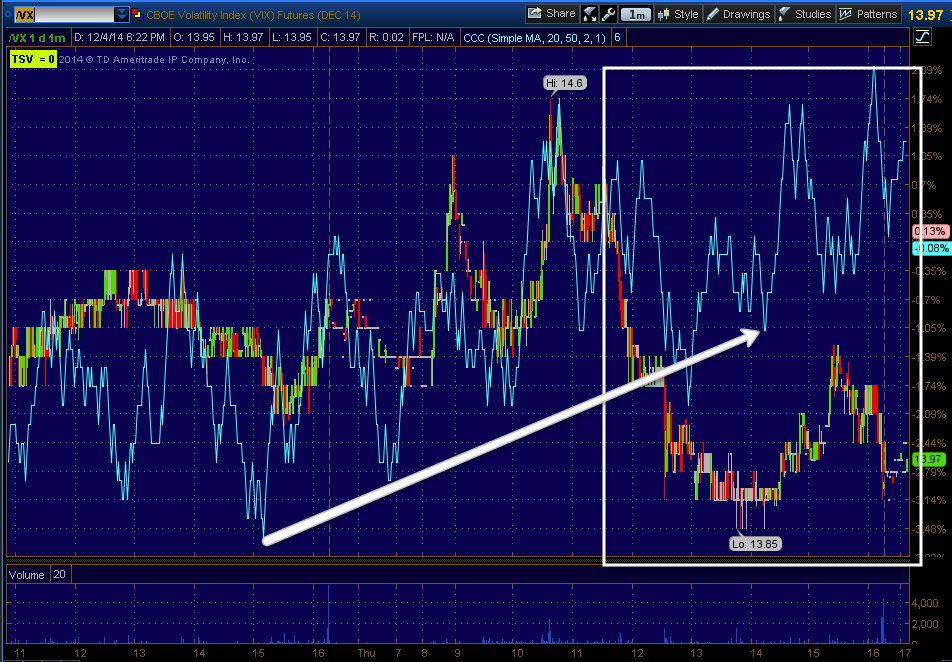Click the study value 6 beside CCC
Viewport: 952px width, 662px height.
(x=617, y=38)
